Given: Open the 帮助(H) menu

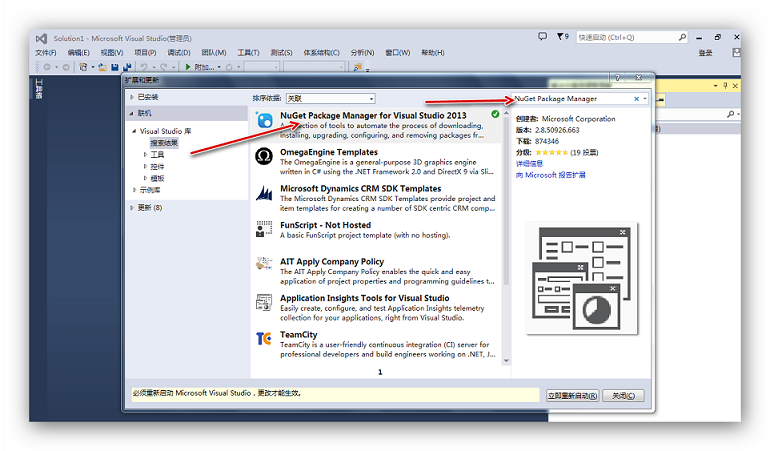Looking at the screenshot, I should pyautogui.click(x=433, y=53).
